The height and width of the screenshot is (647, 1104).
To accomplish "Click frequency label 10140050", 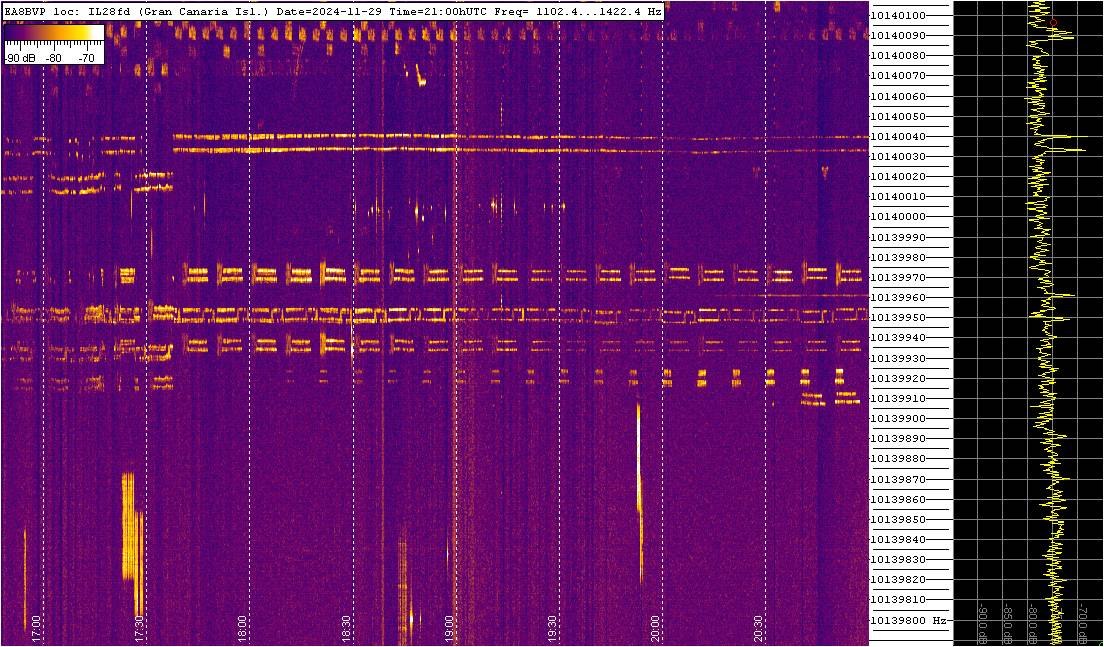I will click(x=898, y=116).
